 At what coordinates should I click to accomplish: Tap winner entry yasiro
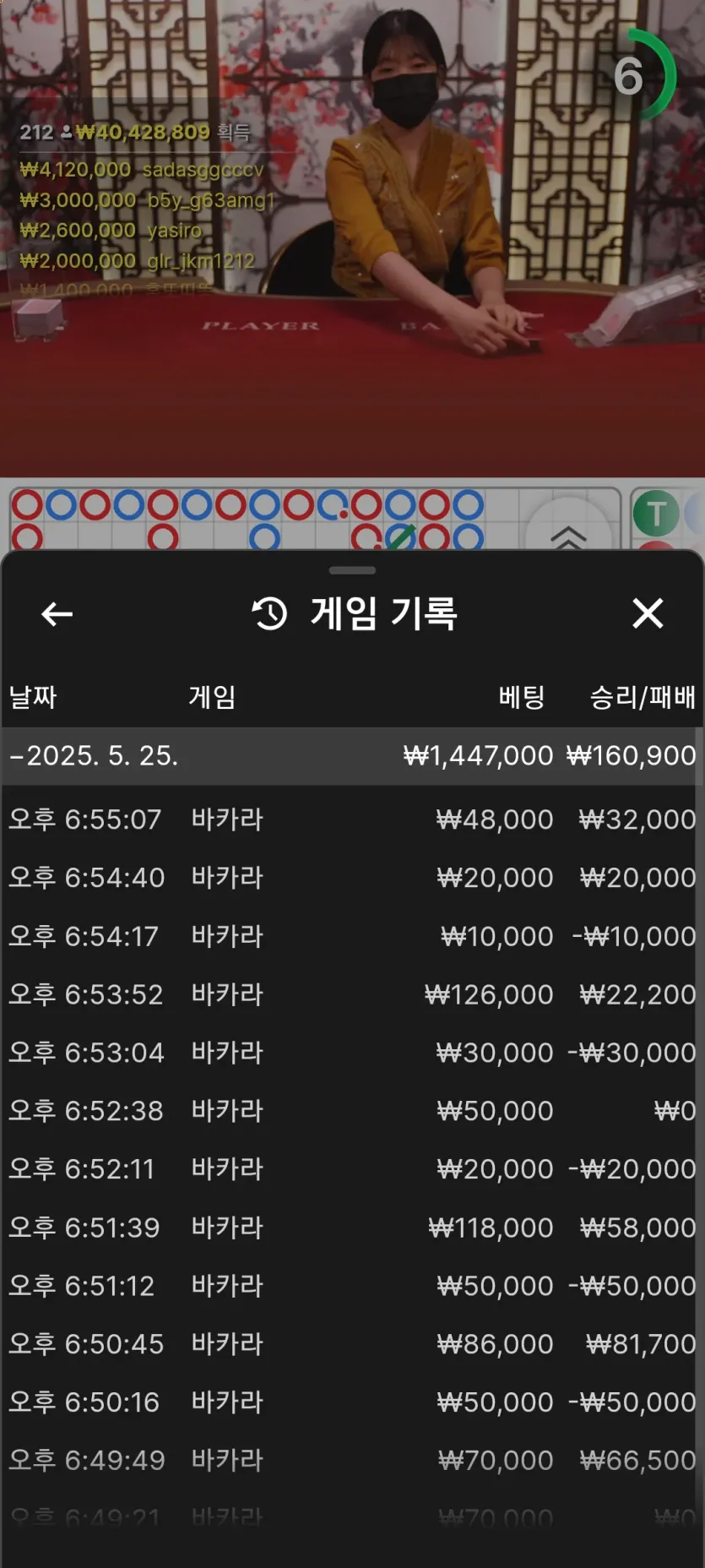111,231
